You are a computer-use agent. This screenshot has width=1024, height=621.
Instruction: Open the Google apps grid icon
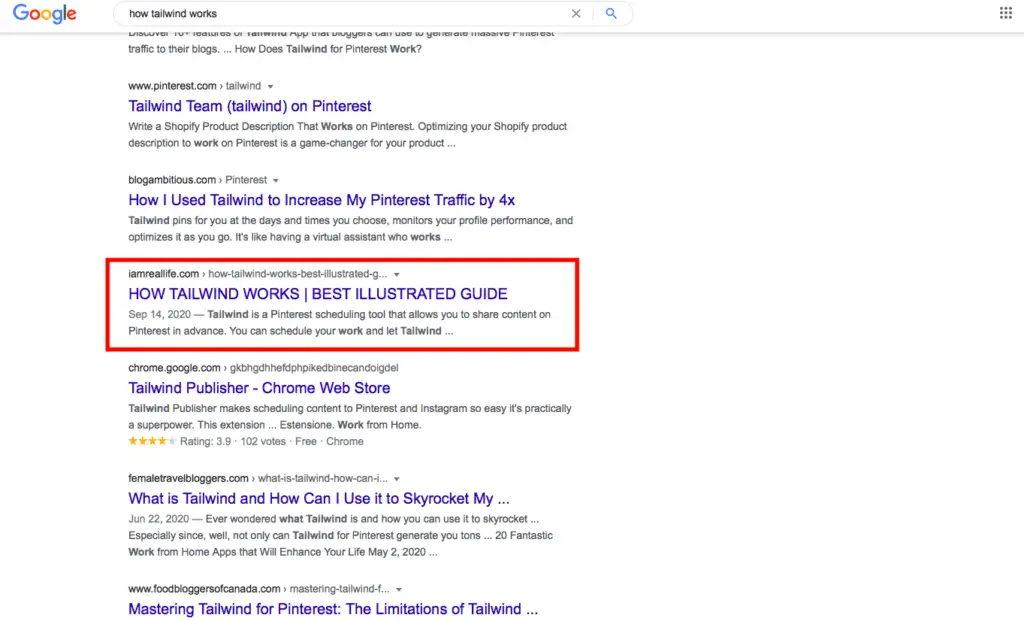(x=1006, y=13)
